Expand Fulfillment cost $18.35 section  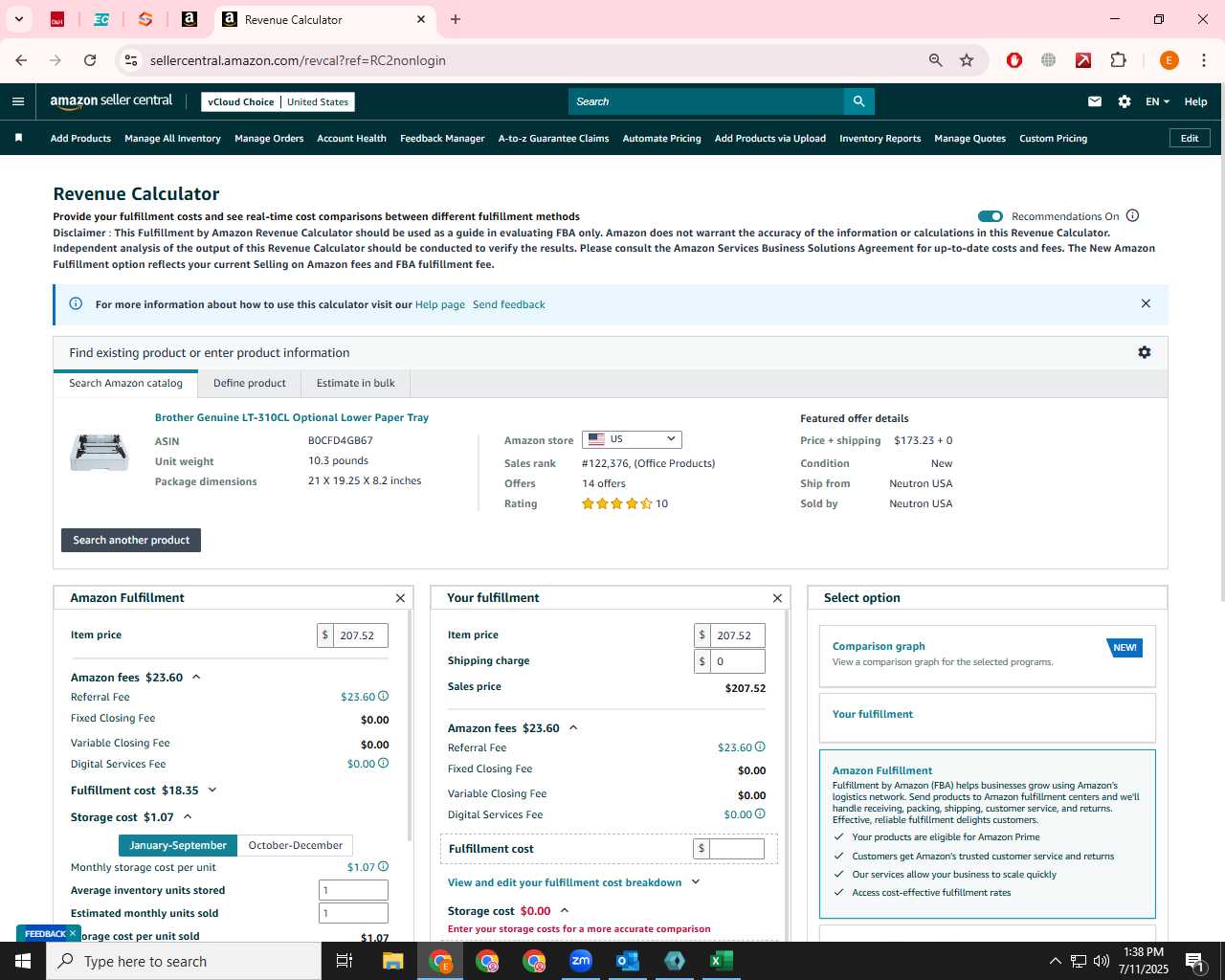click(x=212, y=791)
